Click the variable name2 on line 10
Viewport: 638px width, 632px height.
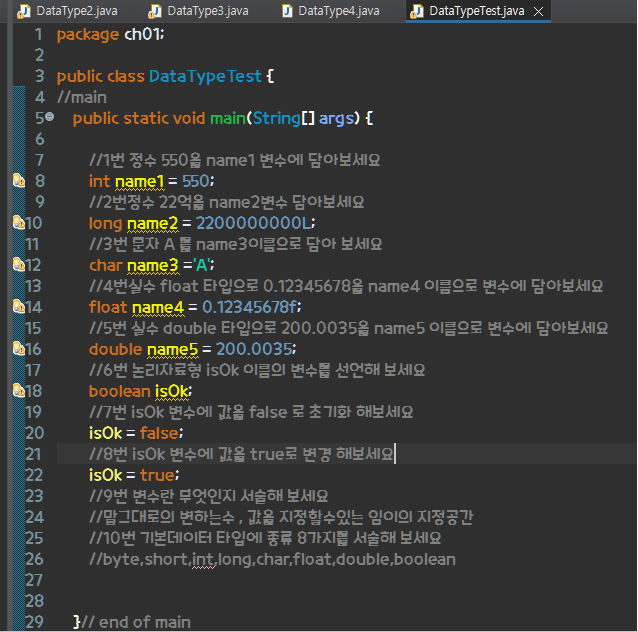click(x=153, y=223)
